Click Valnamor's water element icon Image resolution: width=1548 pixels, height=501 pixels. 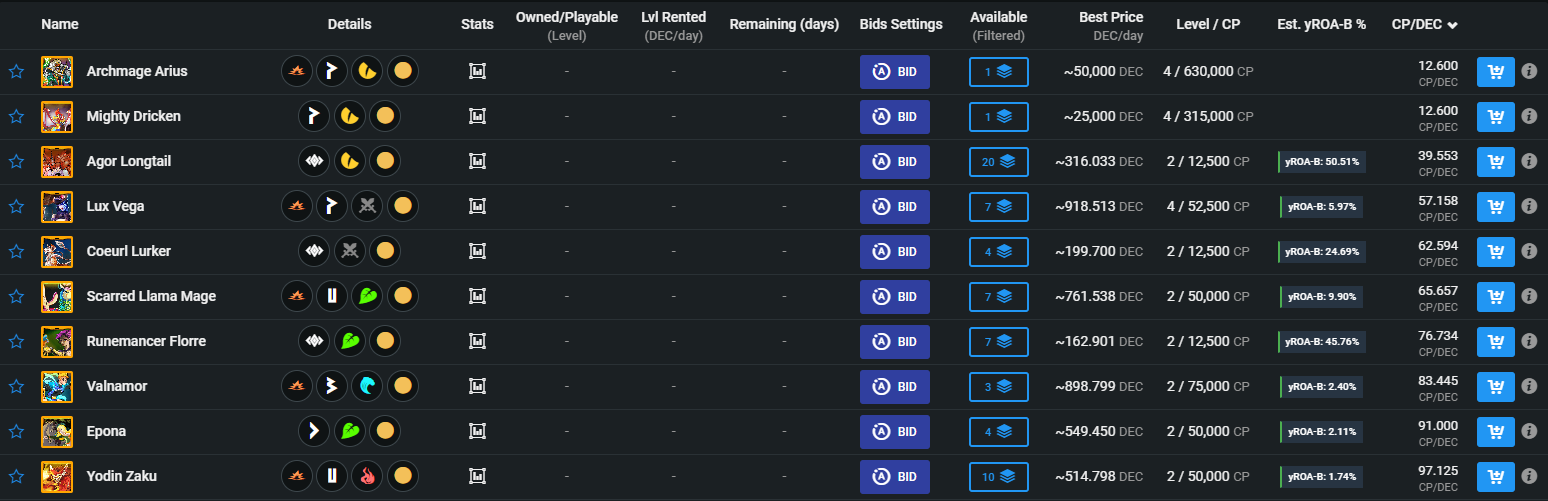(369, 386)
